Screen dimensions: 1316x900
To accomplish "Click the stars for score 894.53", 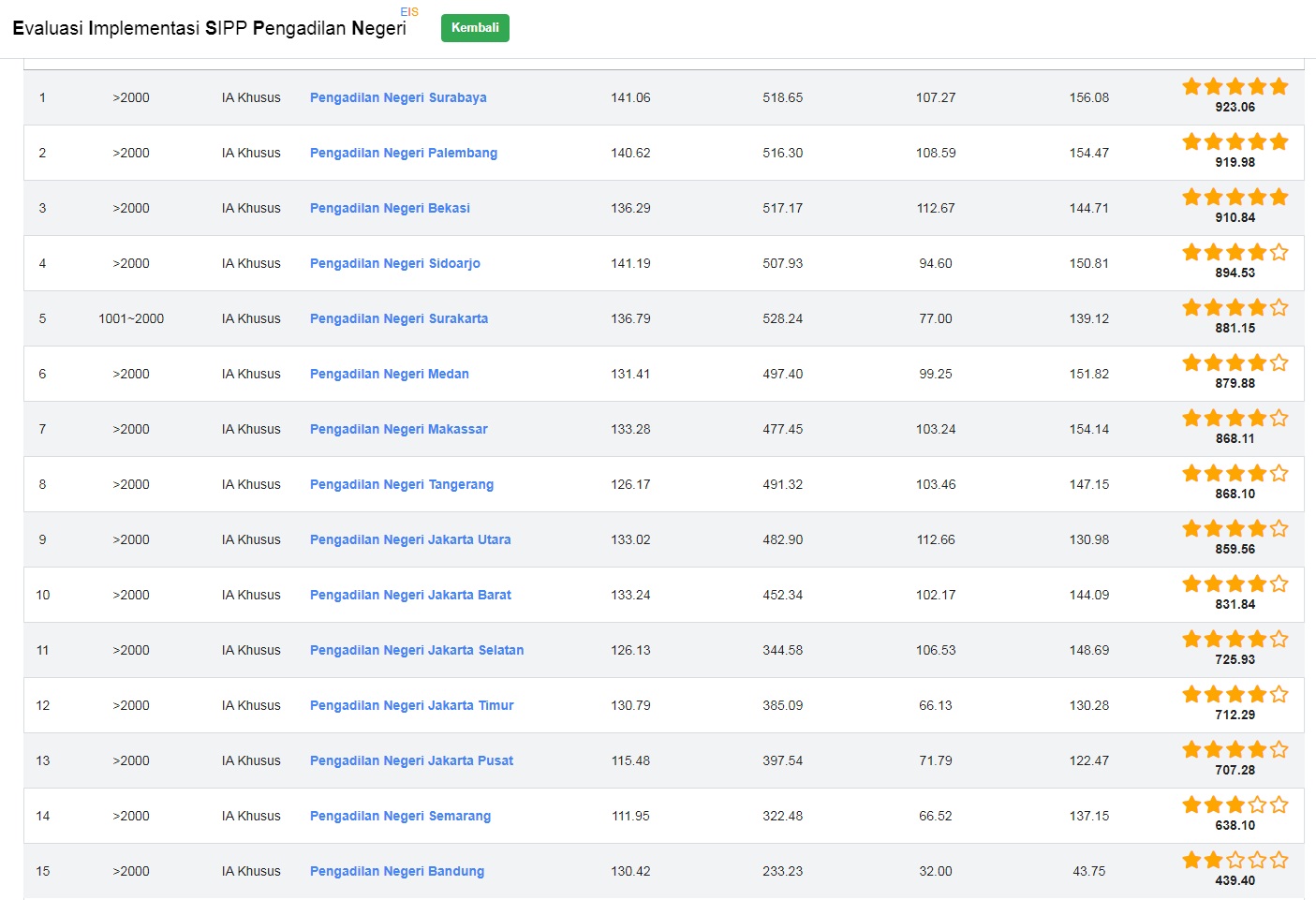I will point(1235,253).
